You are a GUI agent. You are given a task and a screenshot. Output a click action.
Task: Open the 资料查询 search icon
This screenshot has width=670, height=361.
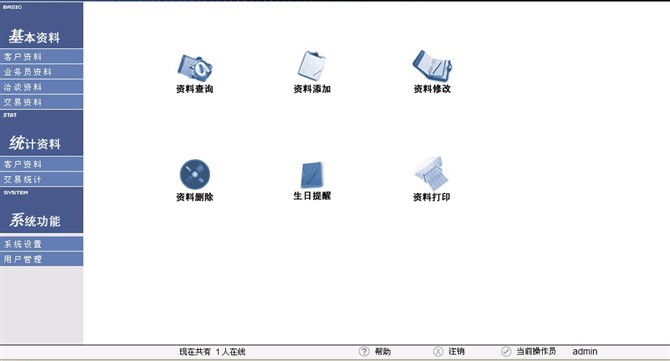pos(195,68)
